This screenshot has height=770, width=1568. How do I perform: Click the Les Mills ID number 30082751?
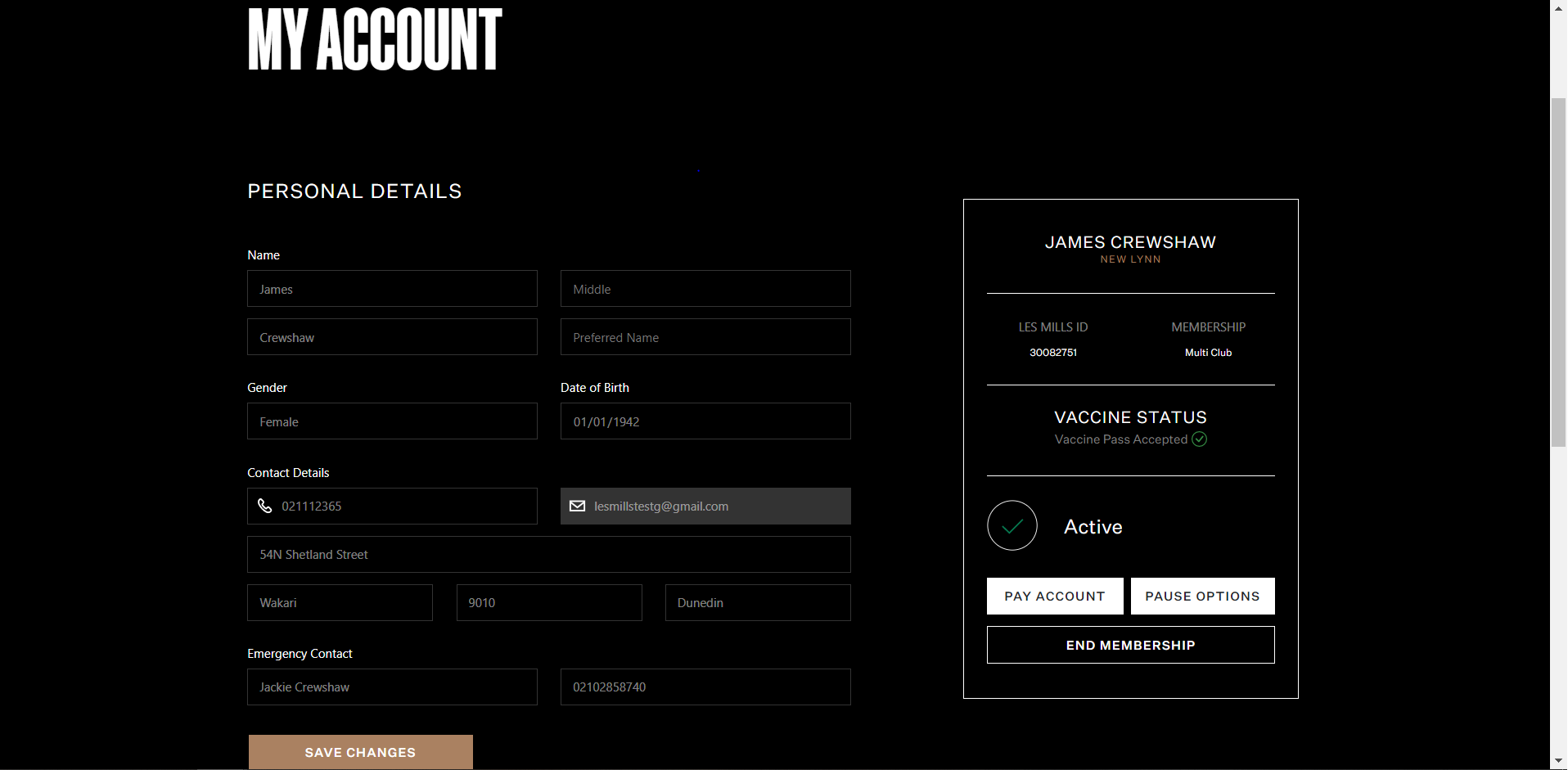[x=1053, y=353]
